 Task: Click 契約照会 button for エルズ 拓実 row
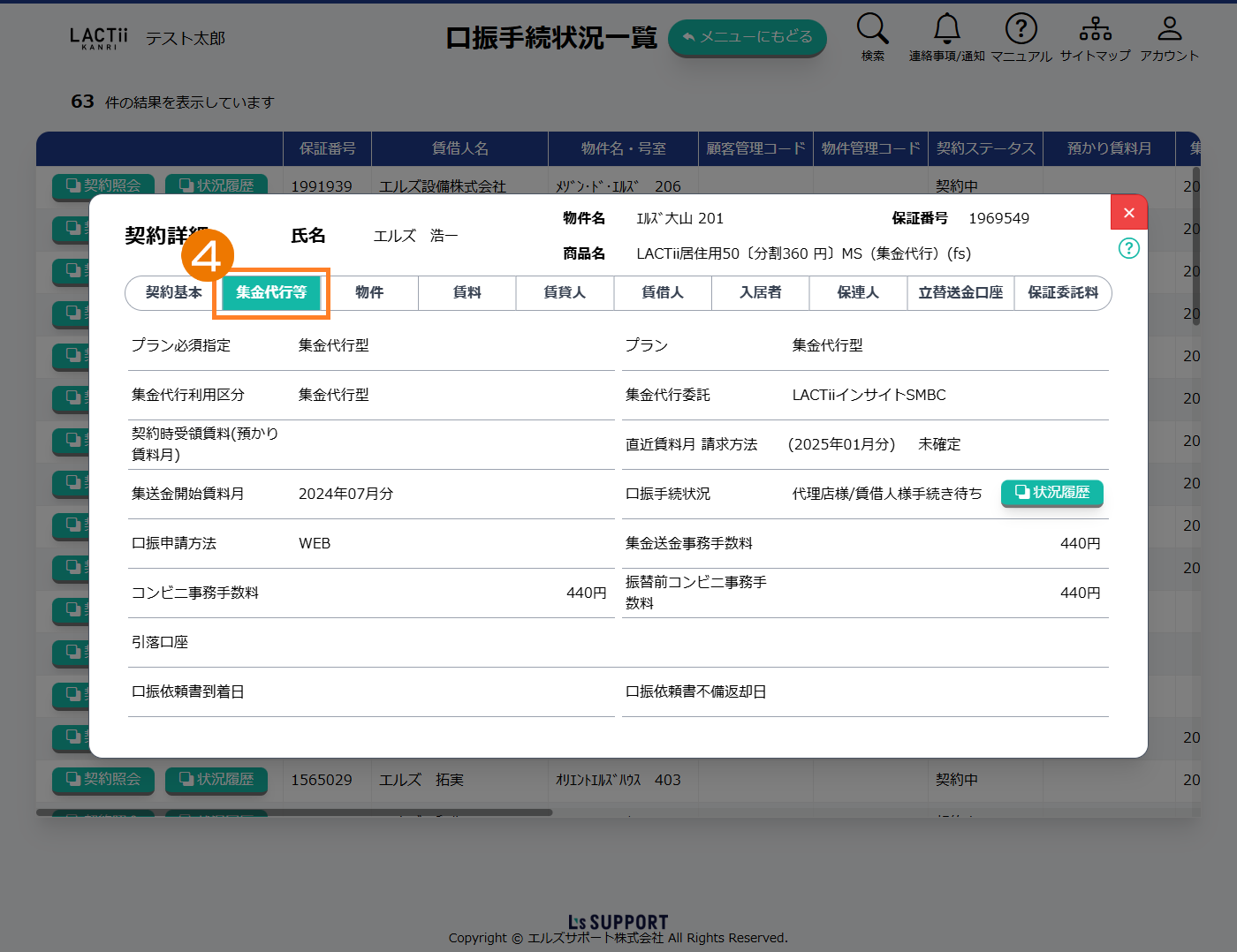click(103, 780)
